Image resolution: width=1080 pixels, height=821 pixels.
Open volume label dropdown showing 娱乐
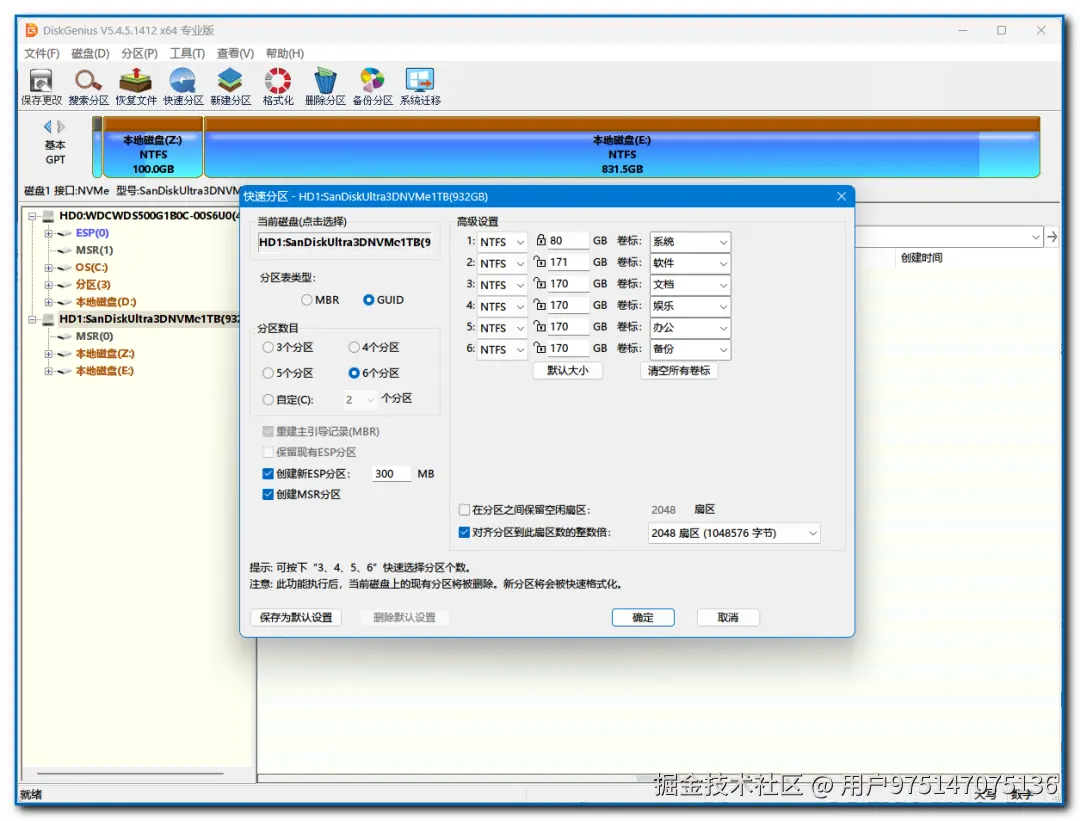coord(690,306)
